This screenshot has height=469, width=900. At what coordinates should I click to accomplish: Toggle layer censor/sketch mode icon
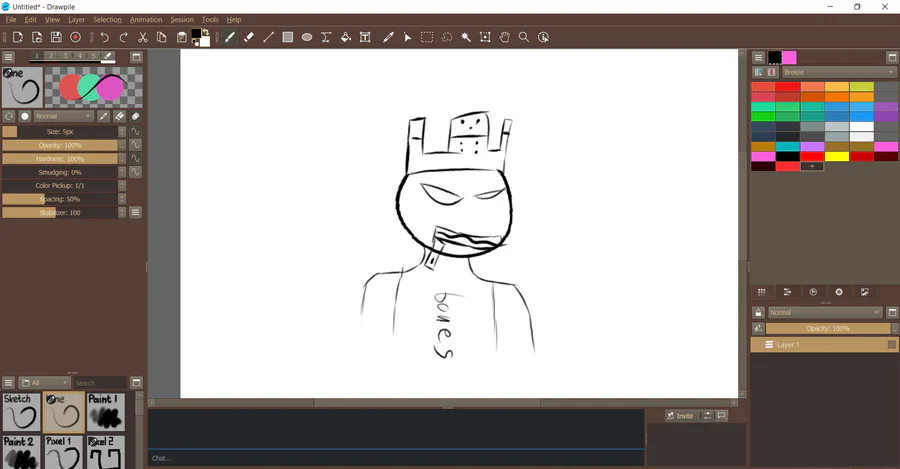758,328
